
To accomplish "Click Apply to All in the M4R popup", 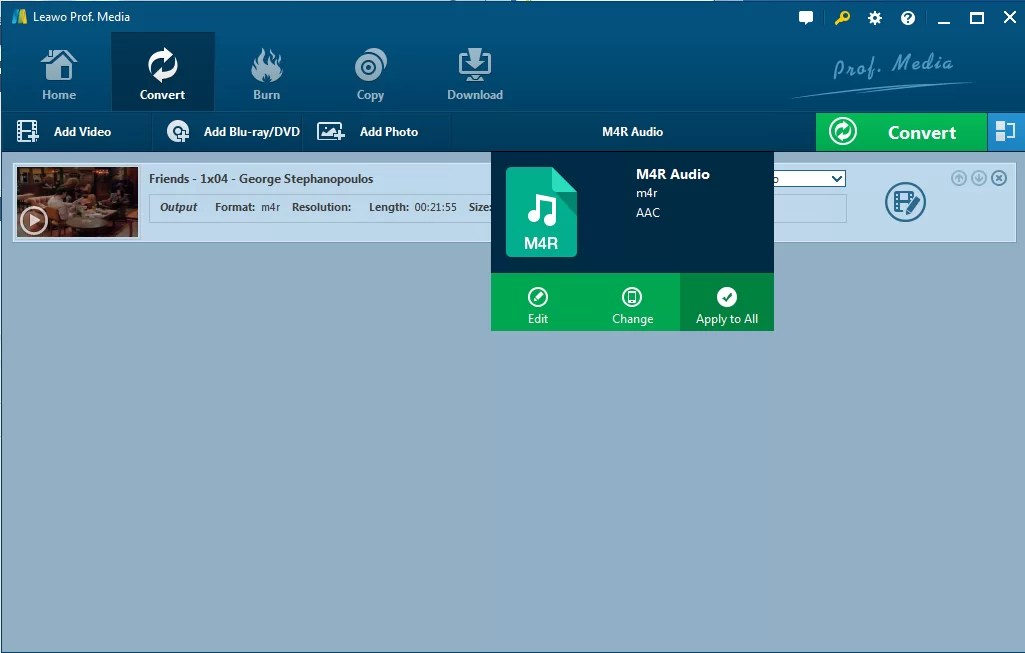I will [x=726, y=303].
